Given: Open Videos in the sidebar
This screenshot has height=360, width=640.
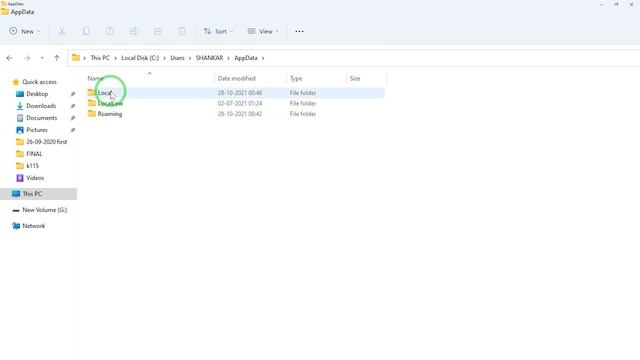Looking at the screenshot, I should [x=35, y=178].
